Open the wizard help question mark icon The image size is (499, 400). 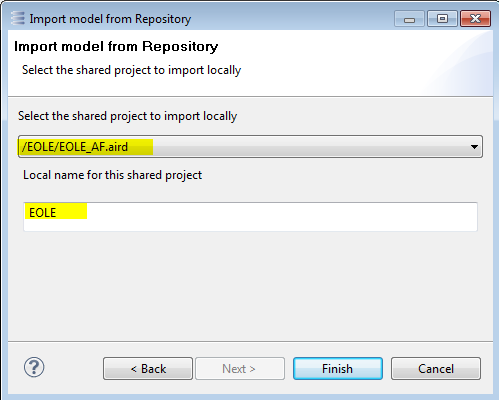34,367
